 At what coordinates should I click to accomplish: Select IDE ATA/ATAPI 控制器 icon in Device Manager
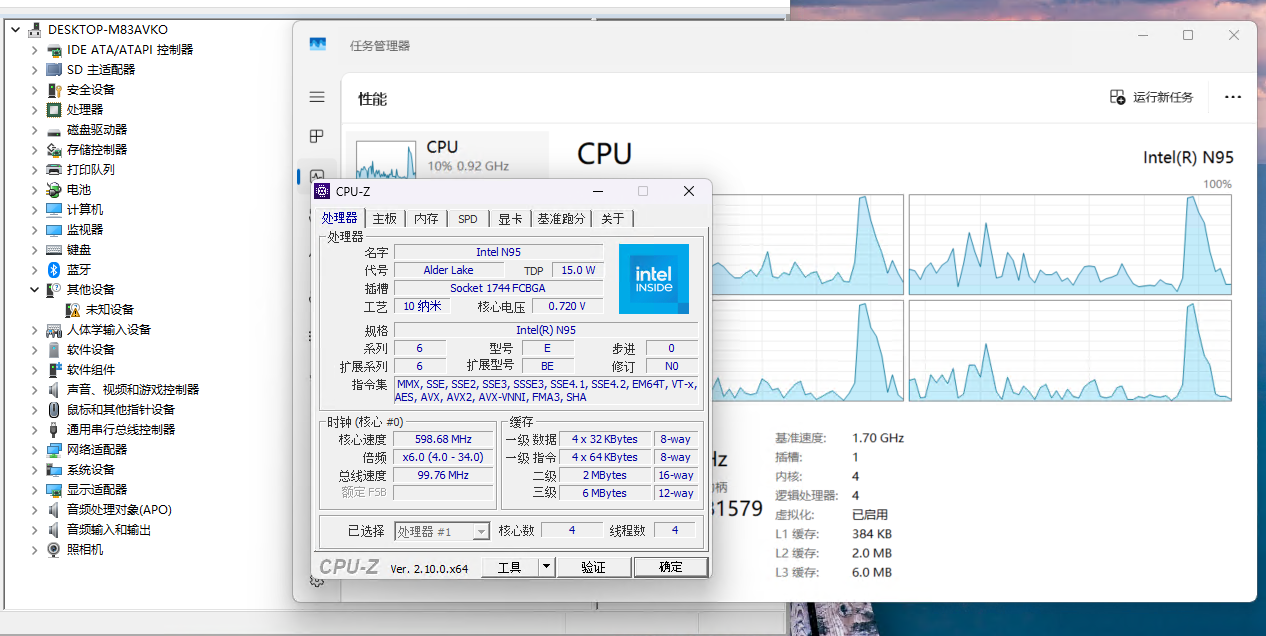tap(54, 49)
